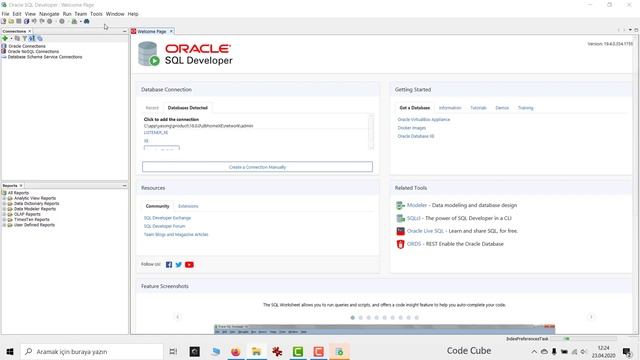Click the ORDS shield icon

(x=400, y=244)
